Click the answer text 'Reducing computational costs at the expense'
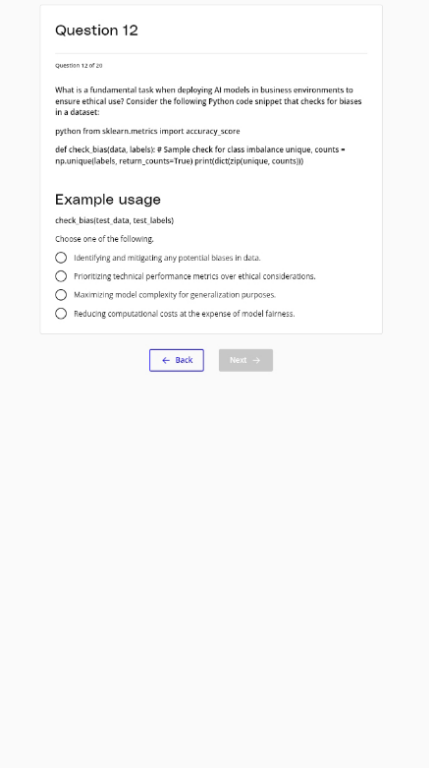Viewport: 429px width, 768px height. pyautogui.click(x=184, y=313)
